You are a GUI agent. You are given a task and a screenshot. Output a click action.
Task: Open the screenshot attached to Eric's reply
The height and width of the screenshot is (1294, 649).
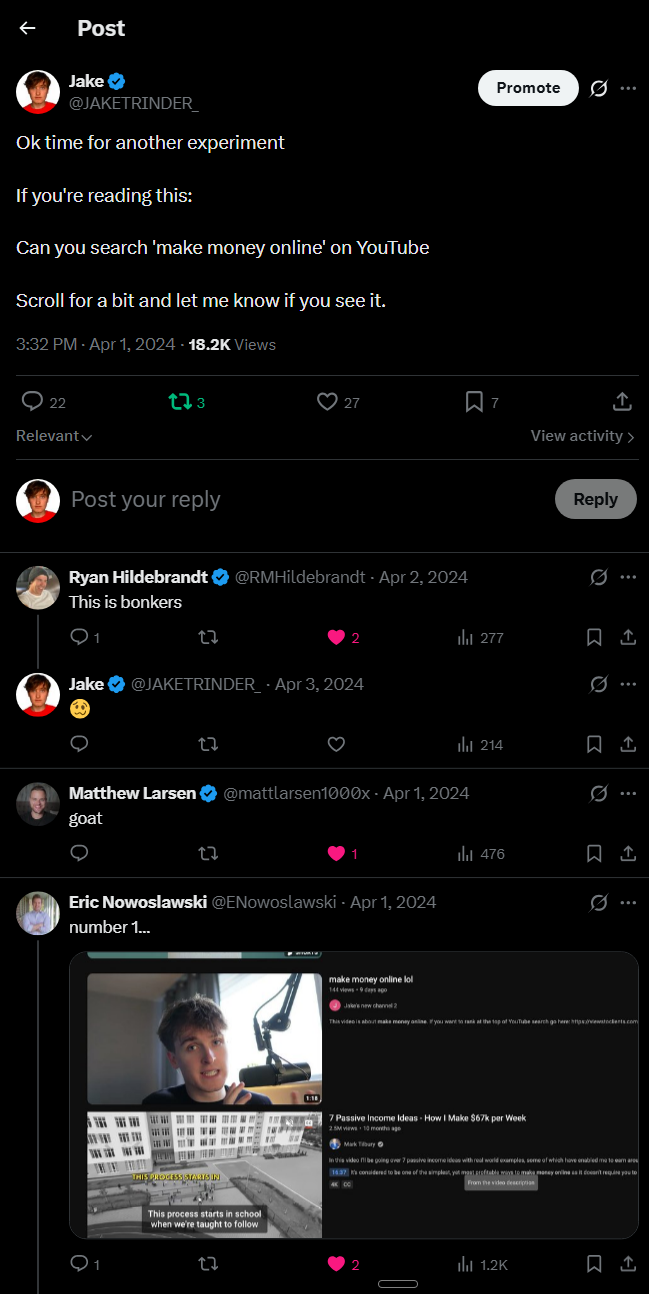pos(352,1095)
